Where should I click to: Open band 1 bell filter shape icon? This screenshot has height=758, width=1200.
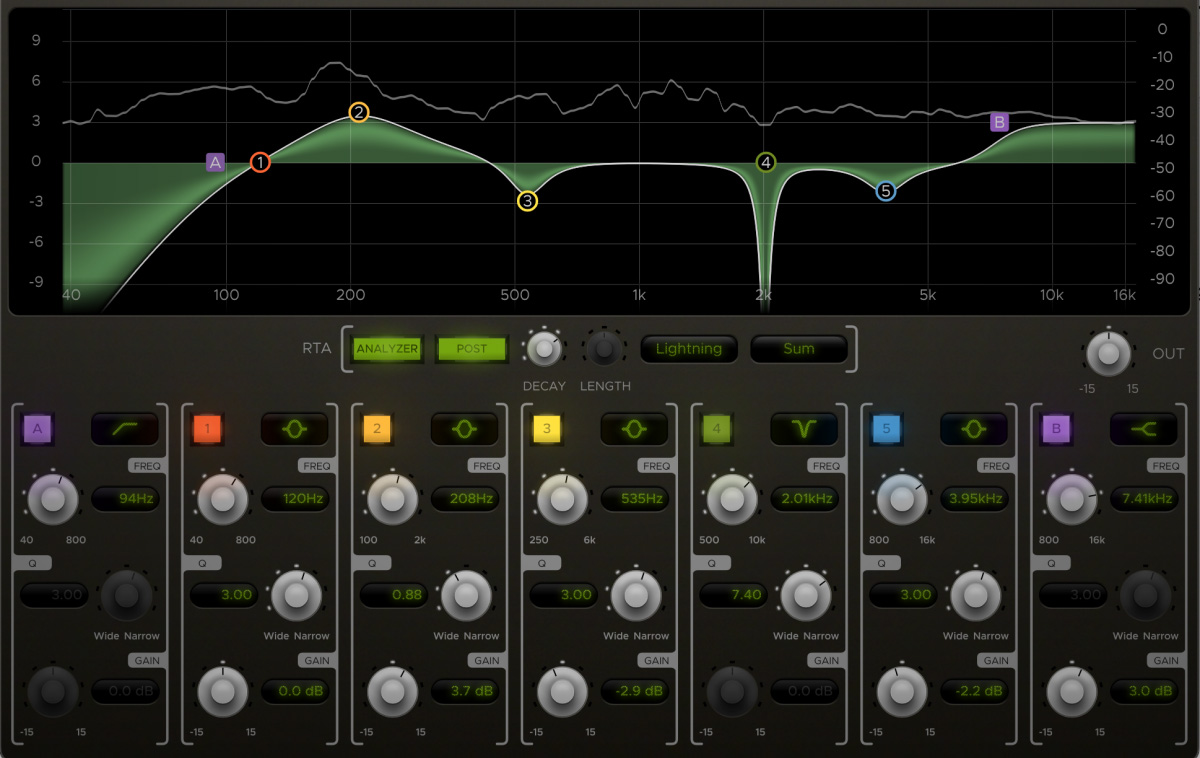295,430
